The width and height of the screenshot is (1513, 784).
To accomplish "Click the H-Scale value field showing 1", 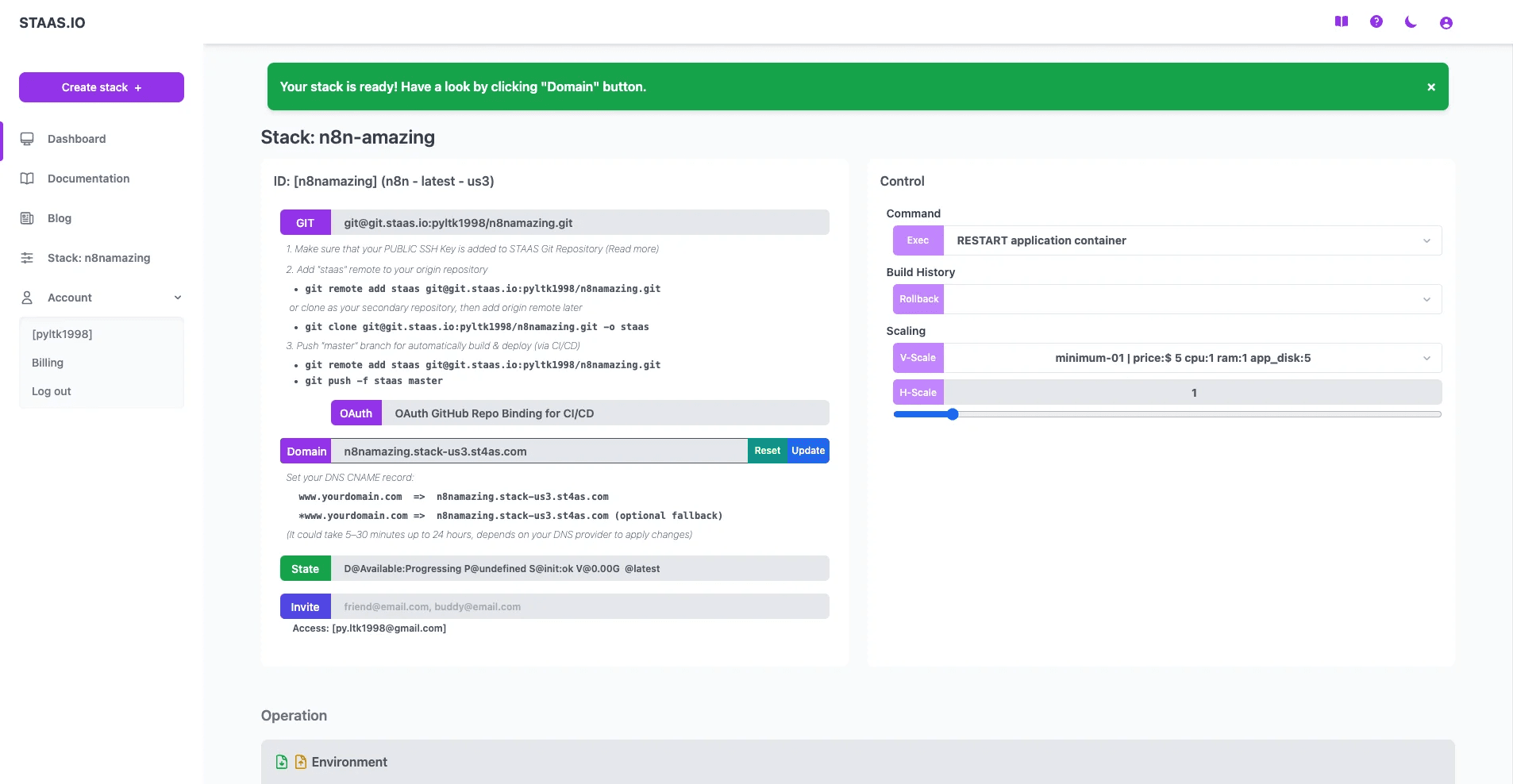I will pyautogui.click(x=1193, y=393).
